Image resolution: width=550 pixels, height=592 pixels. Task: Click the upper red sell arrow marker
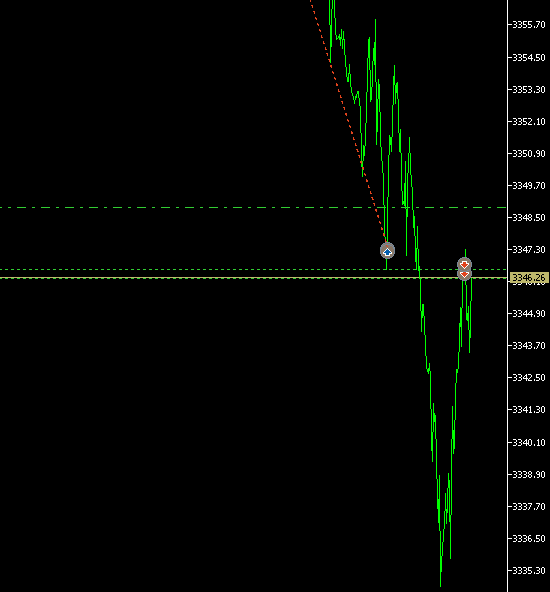pyautogui.click(x=464, y=264)
